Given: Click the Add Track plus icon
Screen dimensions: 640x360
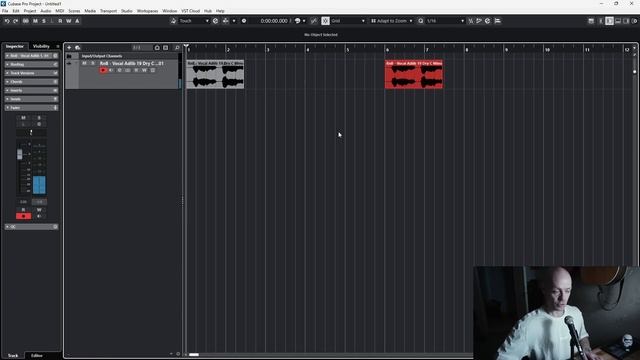Looking at the screenshot, I should pyautogui.click(x=69, y=48).
